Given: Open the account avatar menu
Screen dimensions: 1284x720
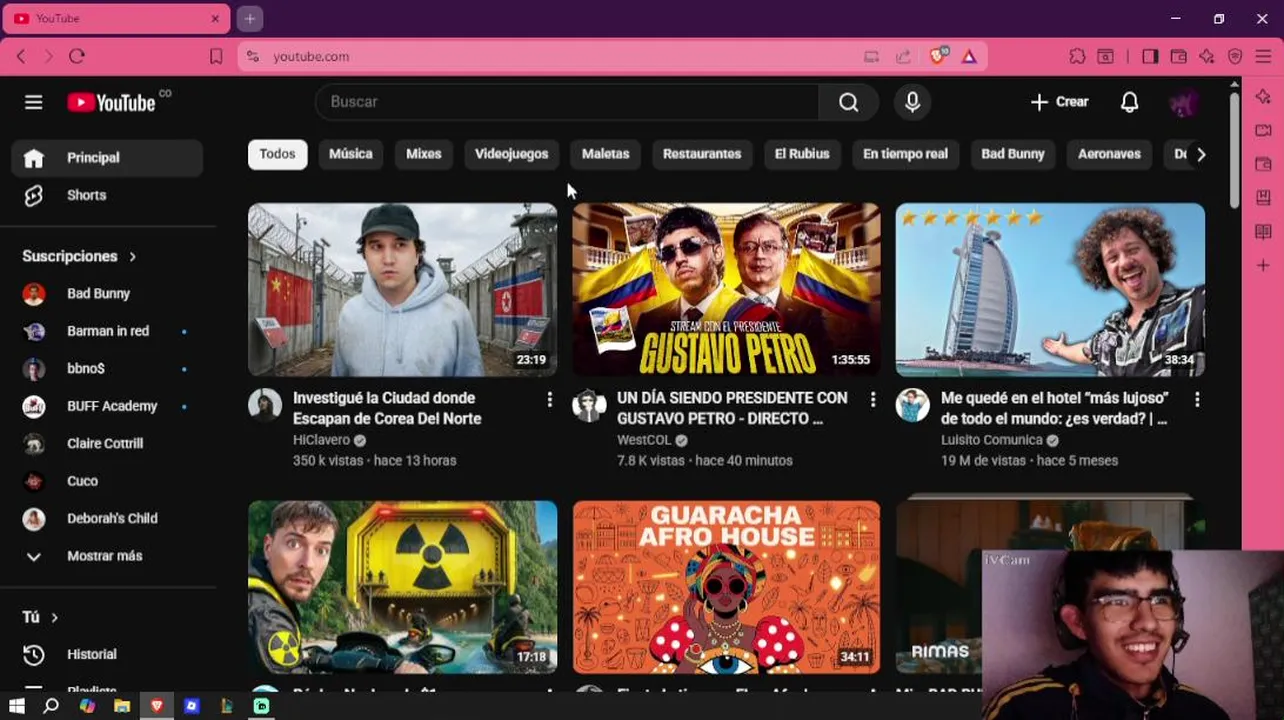Looking at the screenshot, I should click(x=1183, y=102).
